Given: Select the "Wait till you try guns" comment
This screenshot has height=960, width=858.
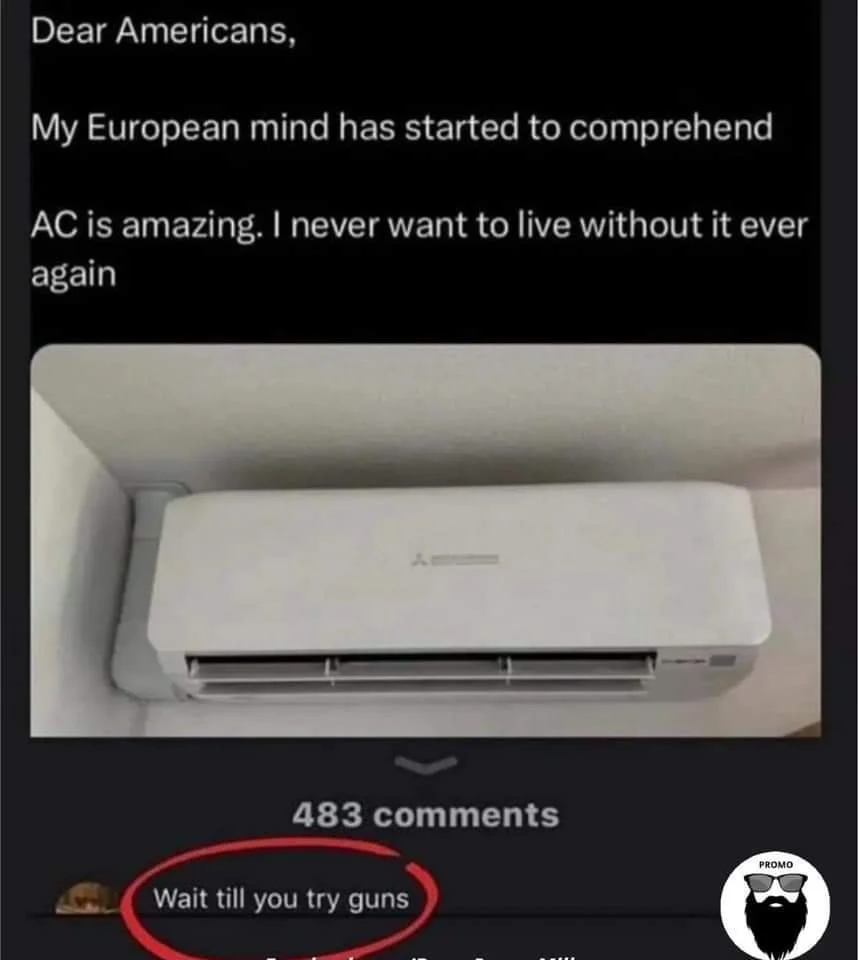Looking at the screenshot, I should coord(281,899).
